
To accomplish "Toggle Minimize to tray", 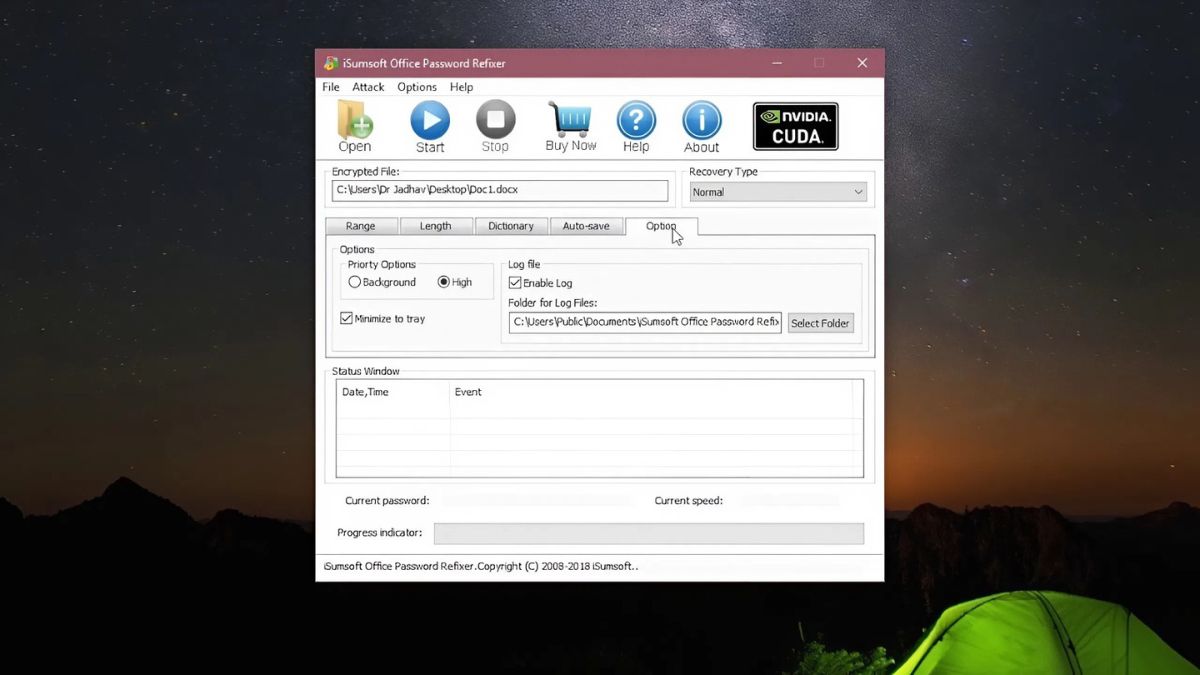I will 346,318.
